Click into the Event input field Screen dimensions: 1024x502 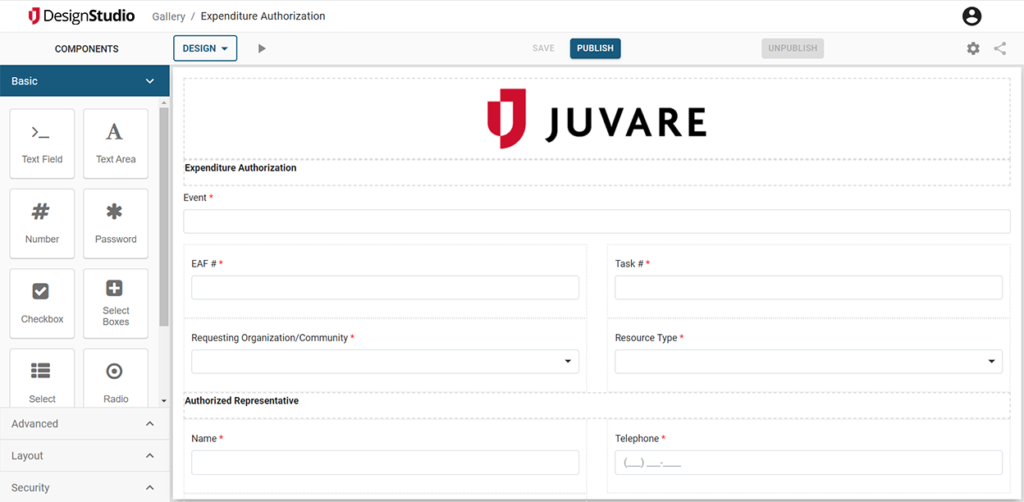[597, 221]
